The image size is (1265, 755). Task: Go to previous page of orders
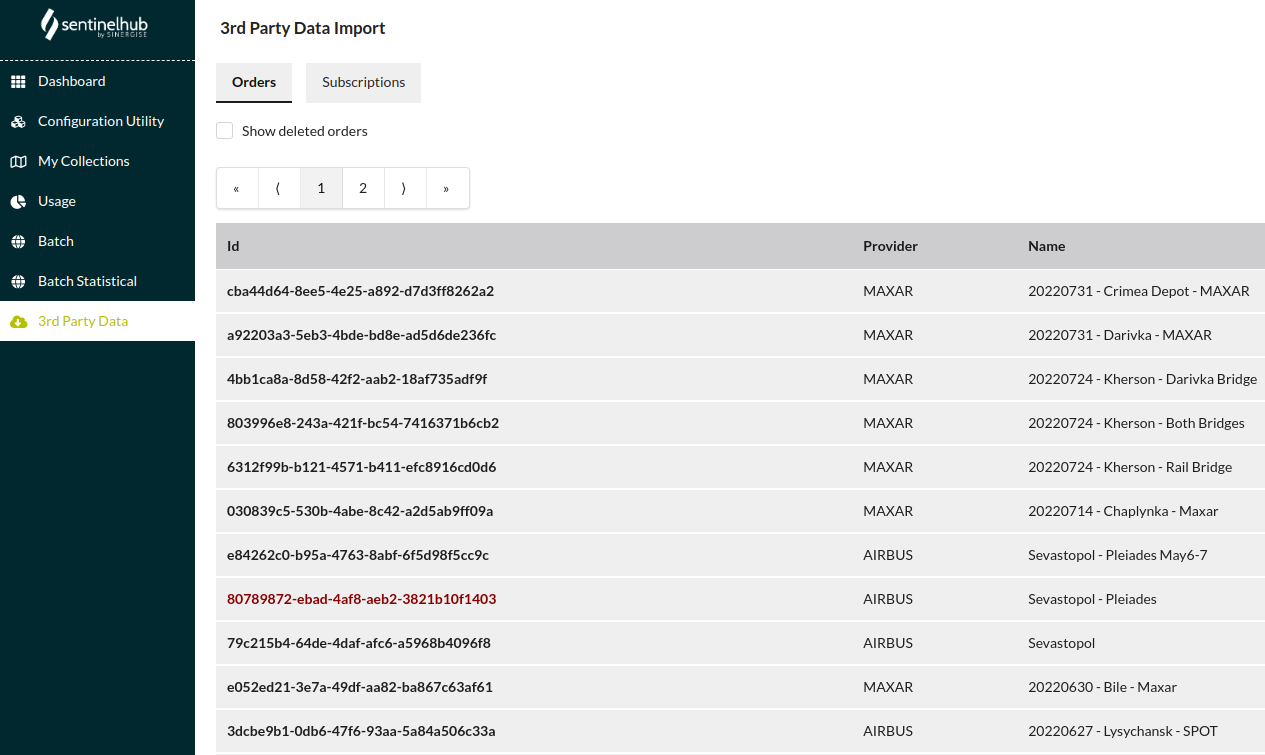279,188
